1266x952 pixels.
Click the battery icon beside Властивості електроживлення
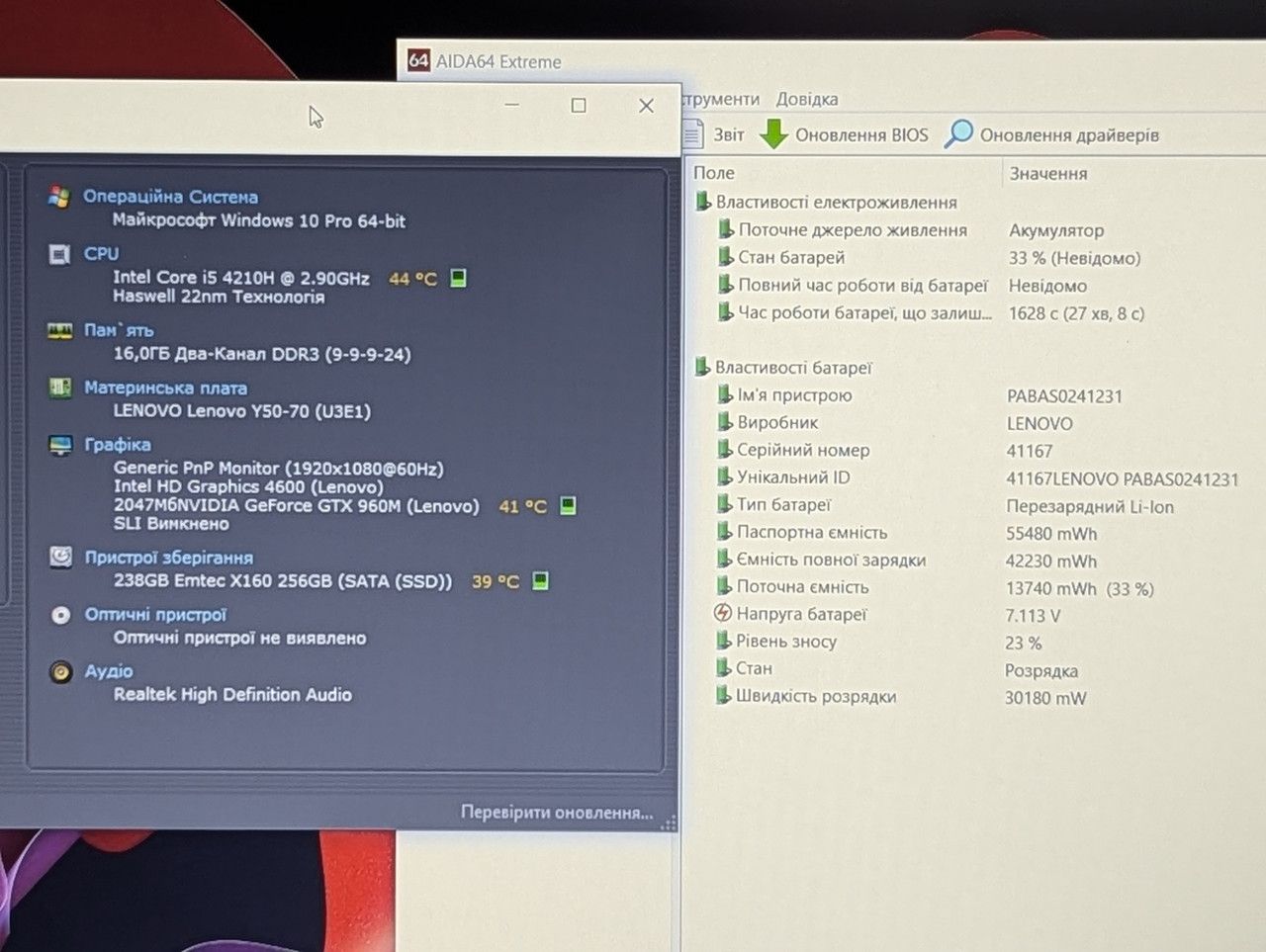pos(703,202)
